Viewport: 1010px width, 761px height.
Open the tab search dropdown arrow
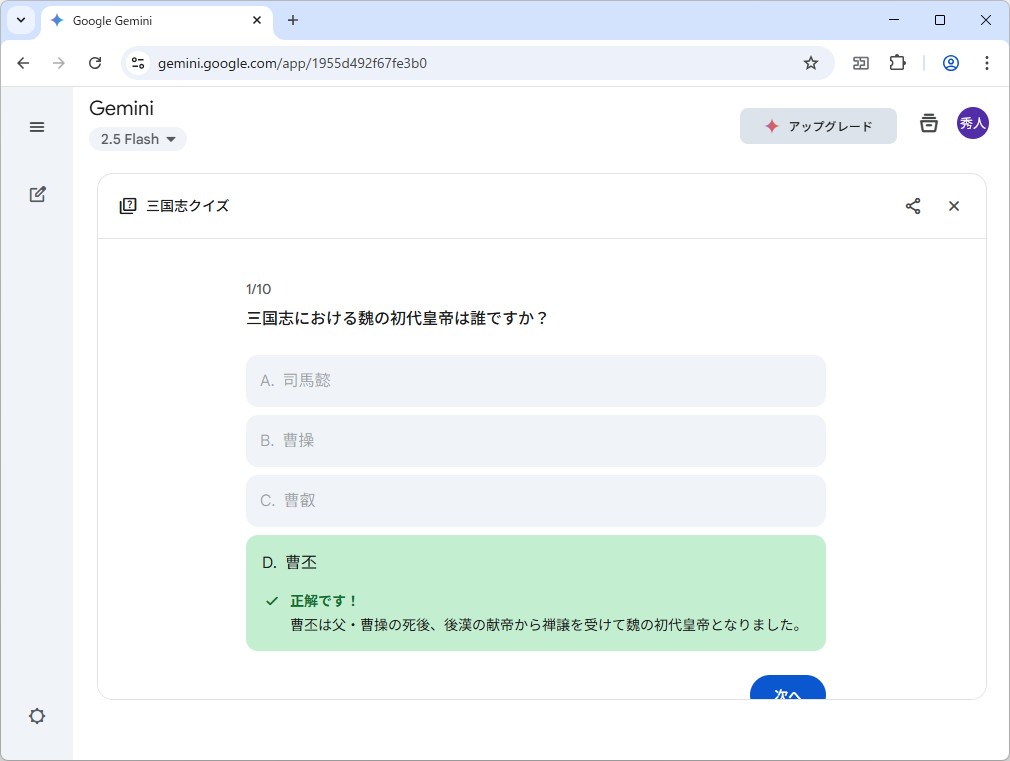pos(20,20)
